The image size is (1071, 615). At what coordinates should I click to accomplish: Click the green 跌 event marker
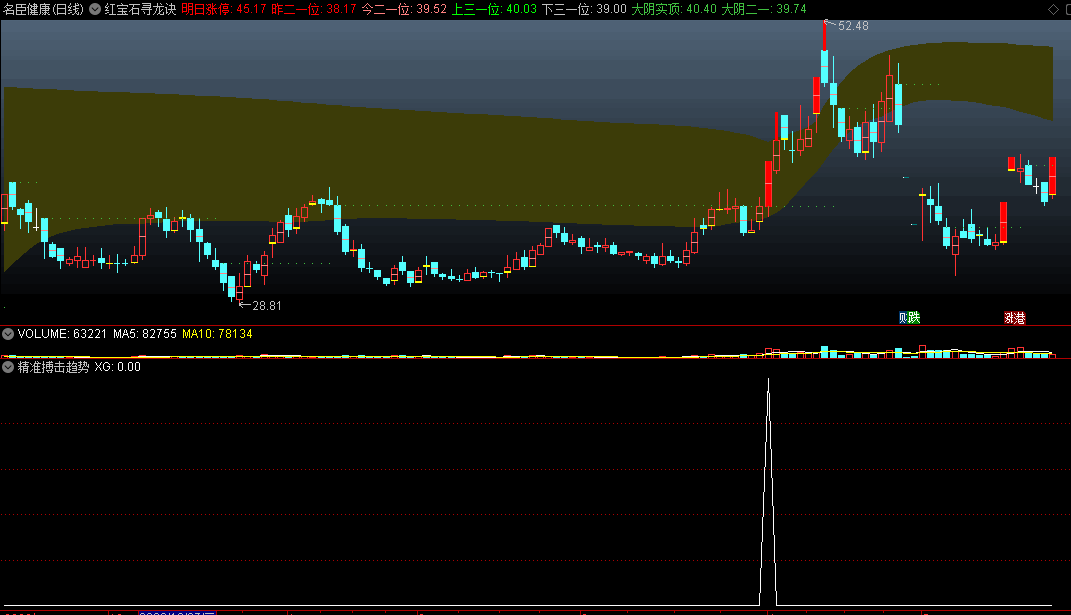[x=914, y=317]
